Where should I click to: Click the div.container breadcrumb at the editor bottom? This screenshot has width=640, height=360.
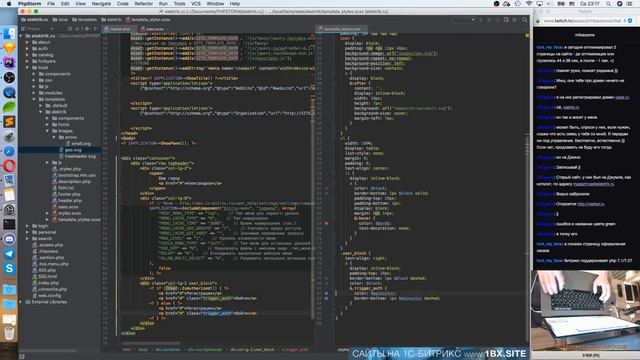coord(168,350)
